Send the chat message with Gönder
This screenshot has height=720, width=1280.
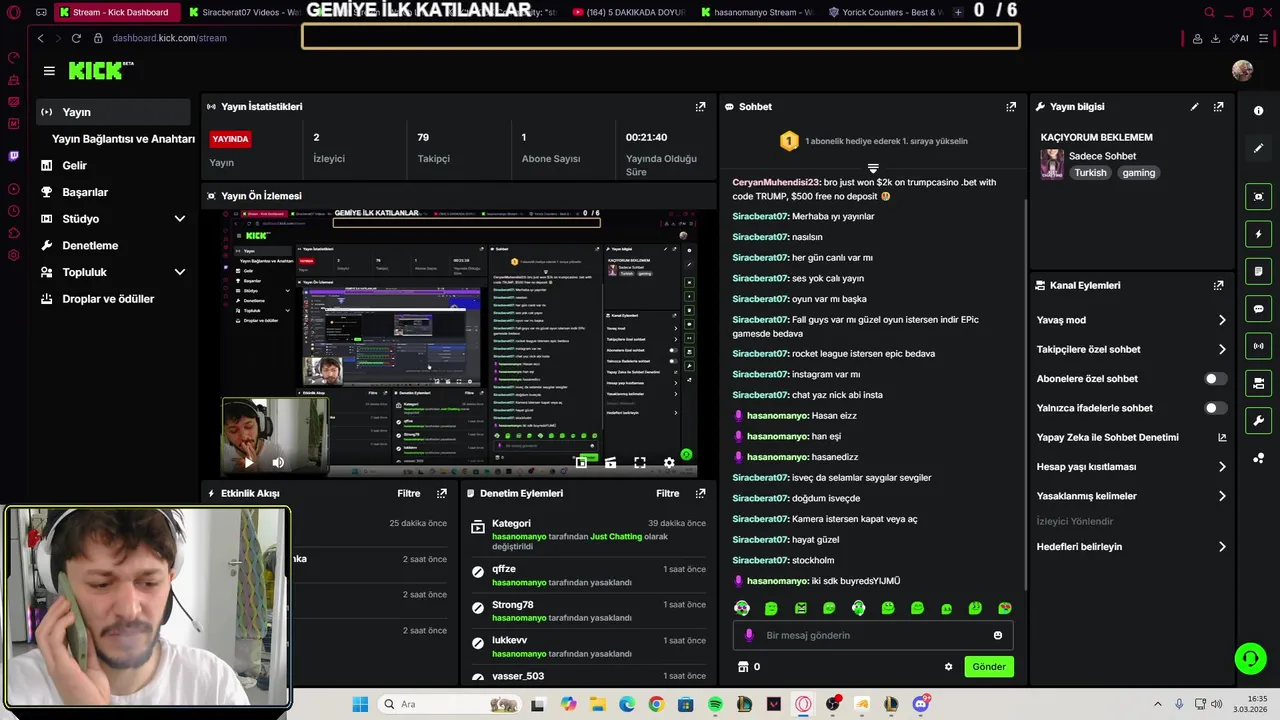(x=989, y=666)
